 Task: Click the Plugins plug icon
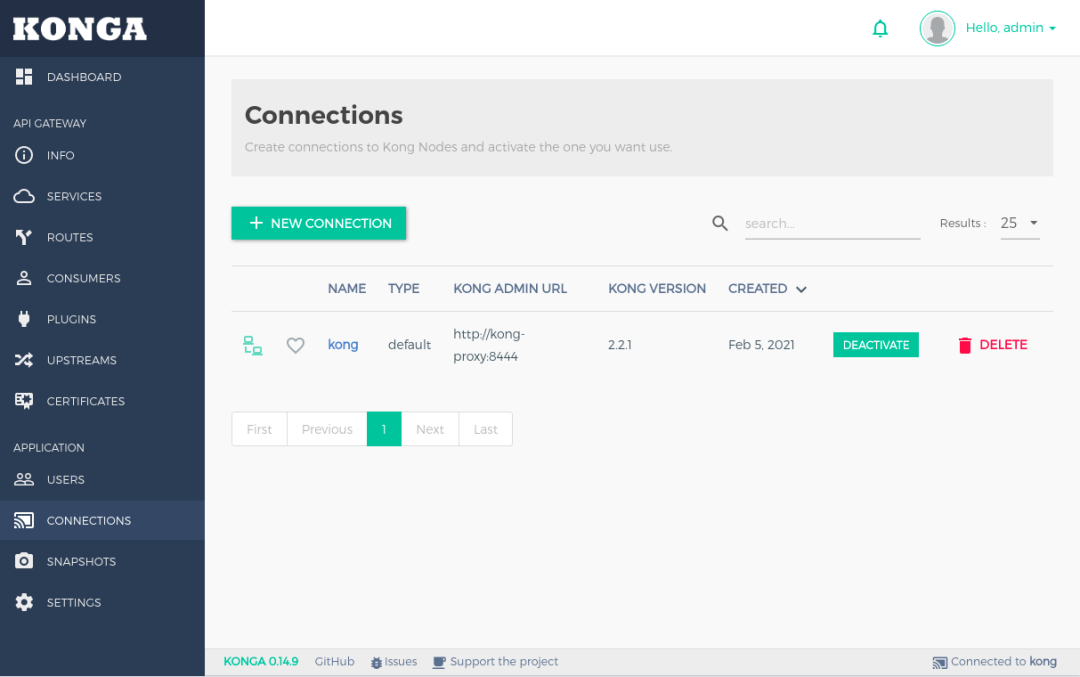pyautogui.click(x=24, y=319)
